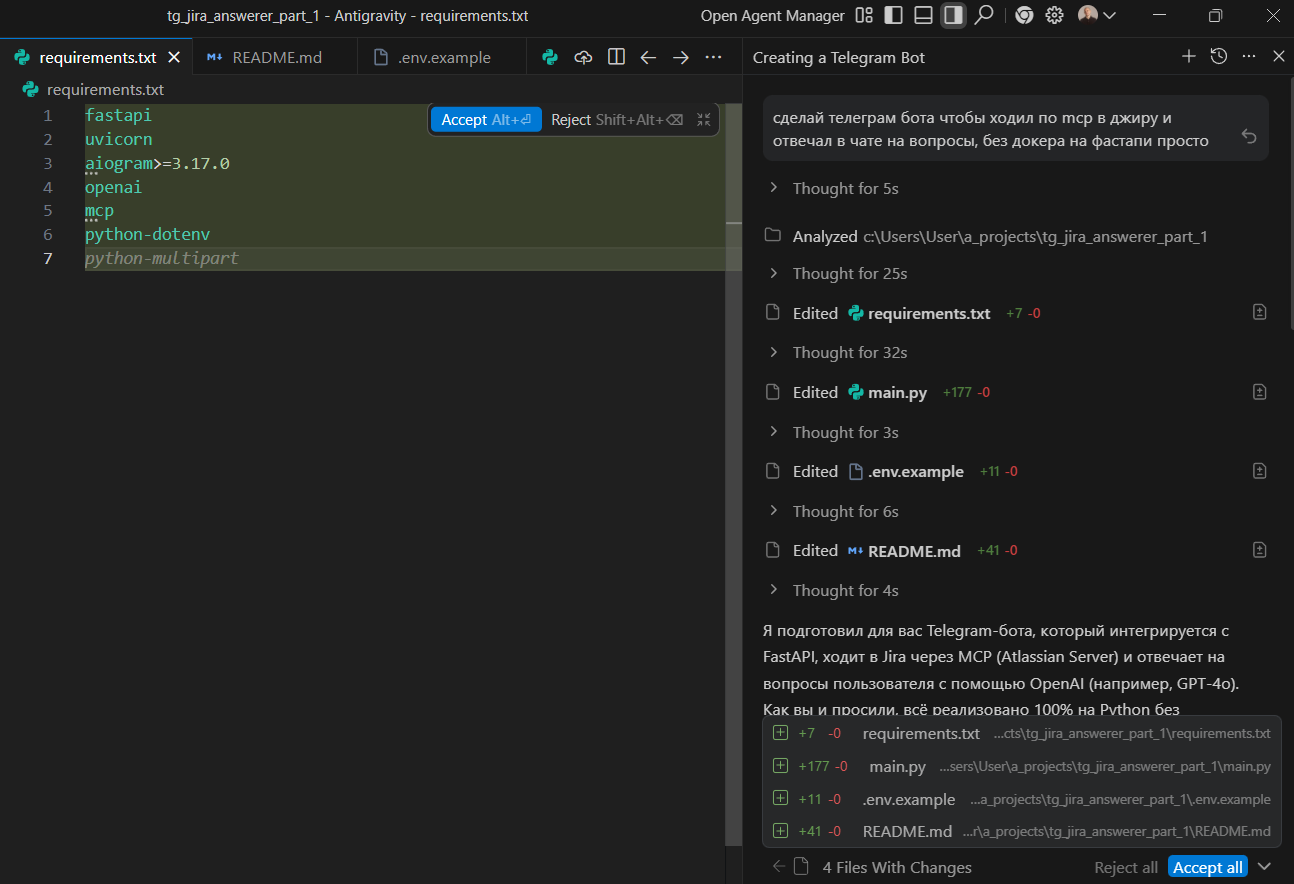The width and height of the screenshot is (1294, 884).
Task: Click the Accept all button
Action: [x=1207, y=867]
